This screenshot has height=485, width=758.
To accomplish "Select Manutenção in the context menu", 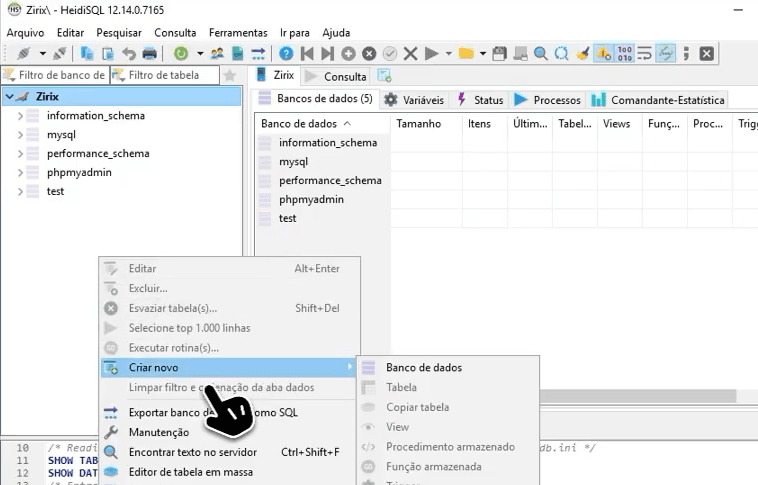I will coord(230,432).
